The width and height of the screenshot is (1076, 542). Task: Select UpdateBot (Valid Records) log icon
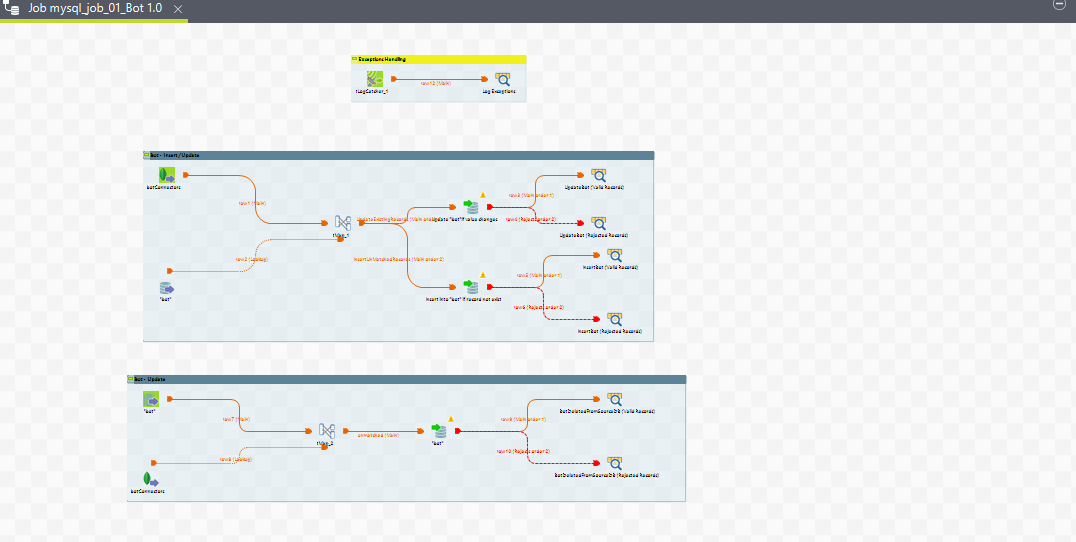pyautogui.click(x=598, y=174)
